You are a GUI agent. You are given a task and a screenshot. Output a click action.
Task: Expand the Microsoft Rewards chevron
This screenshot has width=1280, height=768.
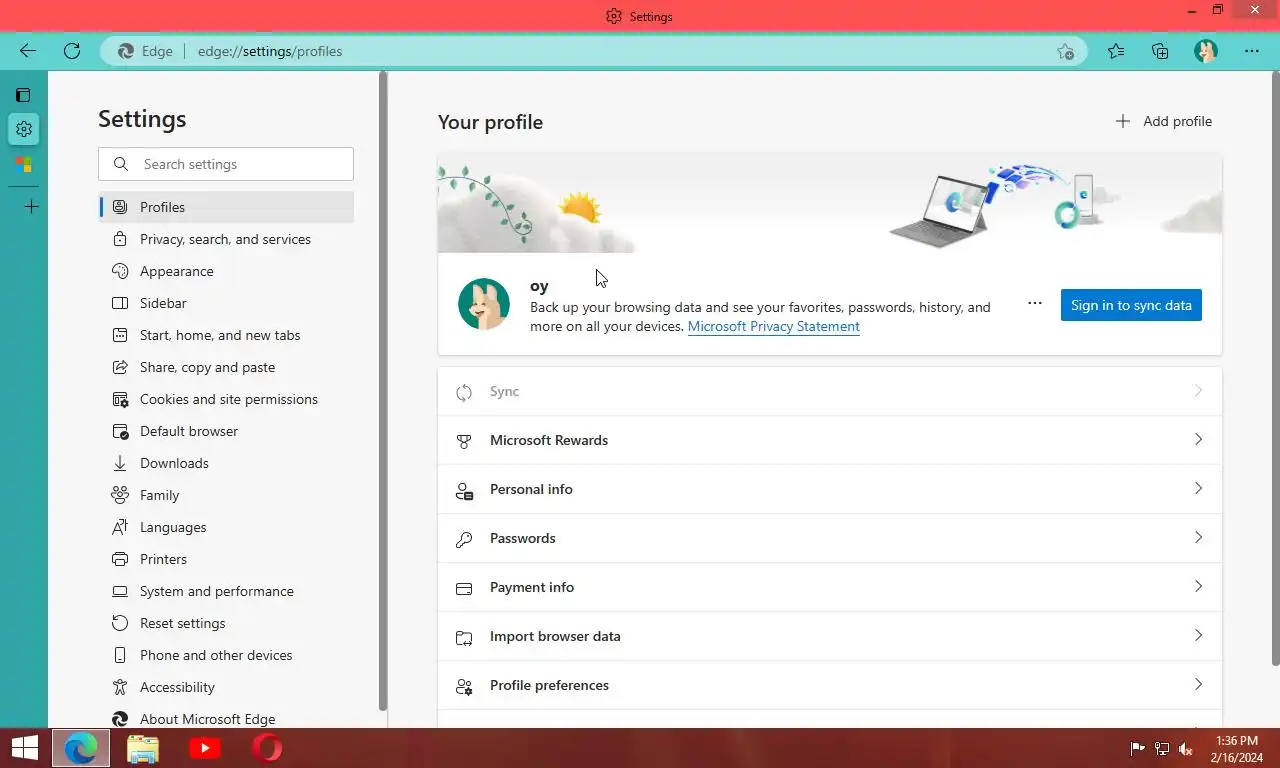click(x=1198, y=440)
